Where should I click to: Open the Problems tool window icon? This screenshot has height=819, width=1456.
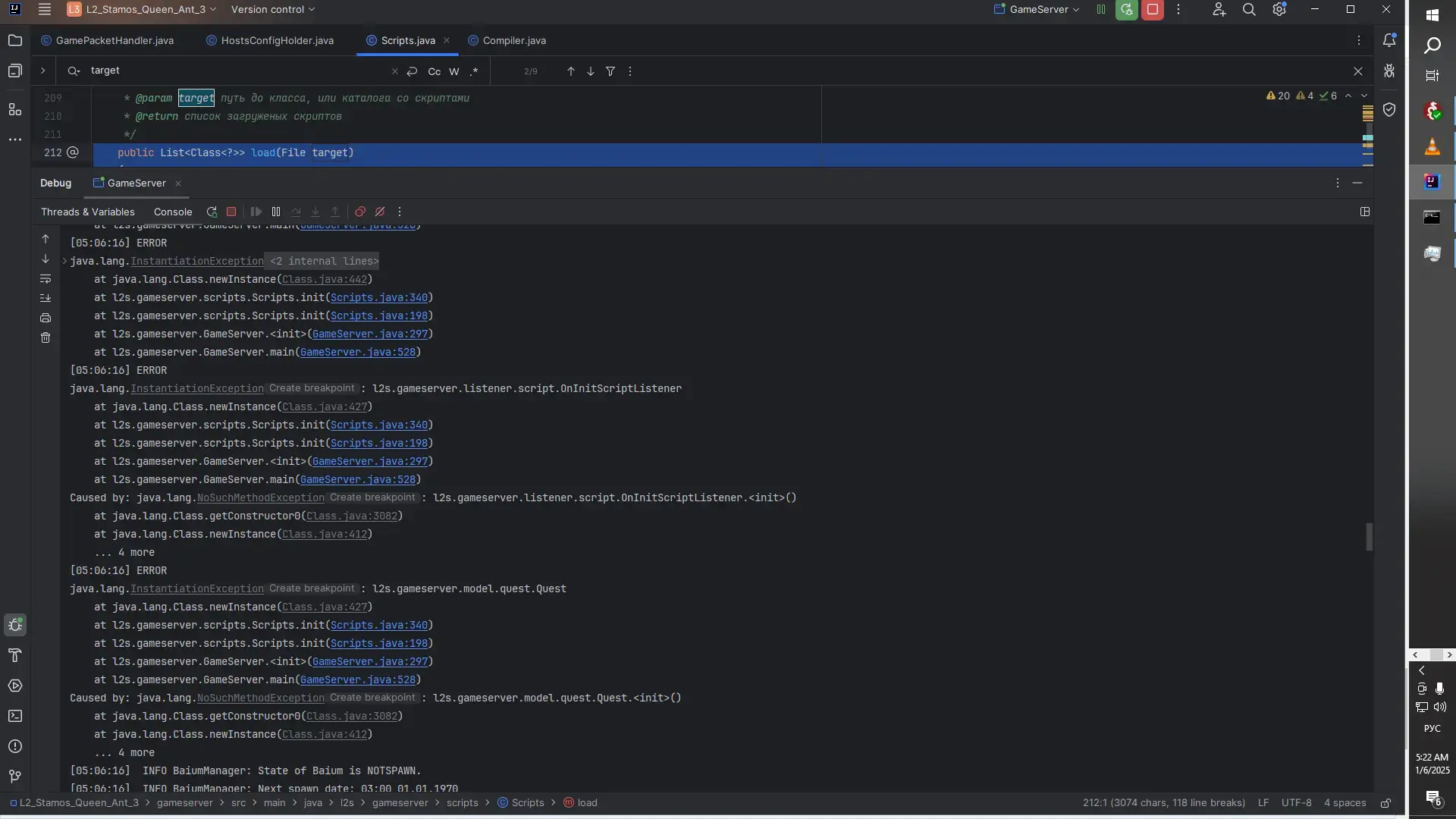coord(15,746)
